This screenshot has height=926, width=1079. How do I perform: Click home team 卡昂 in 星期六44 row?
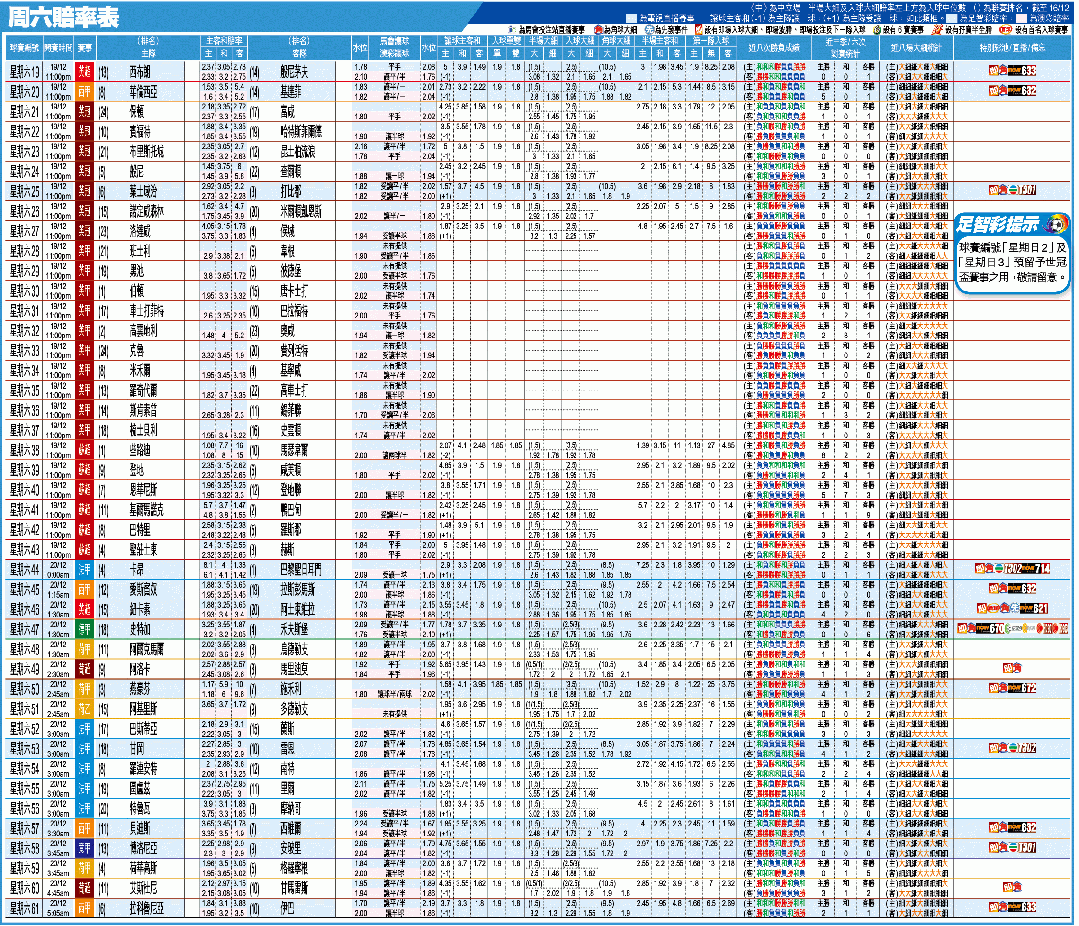(136, 570)
